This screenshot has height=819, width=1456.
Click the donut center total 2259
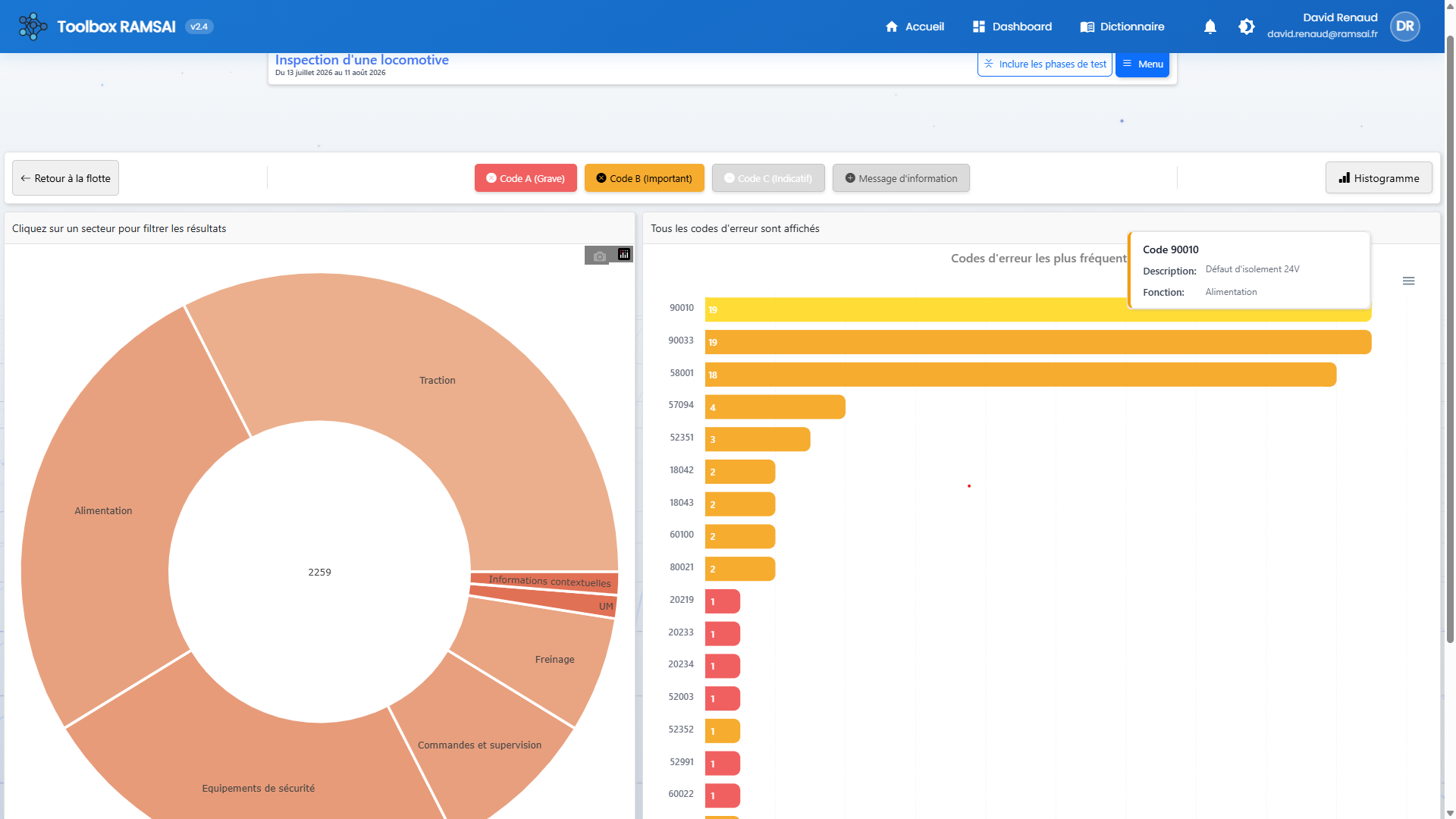[319, 573]
